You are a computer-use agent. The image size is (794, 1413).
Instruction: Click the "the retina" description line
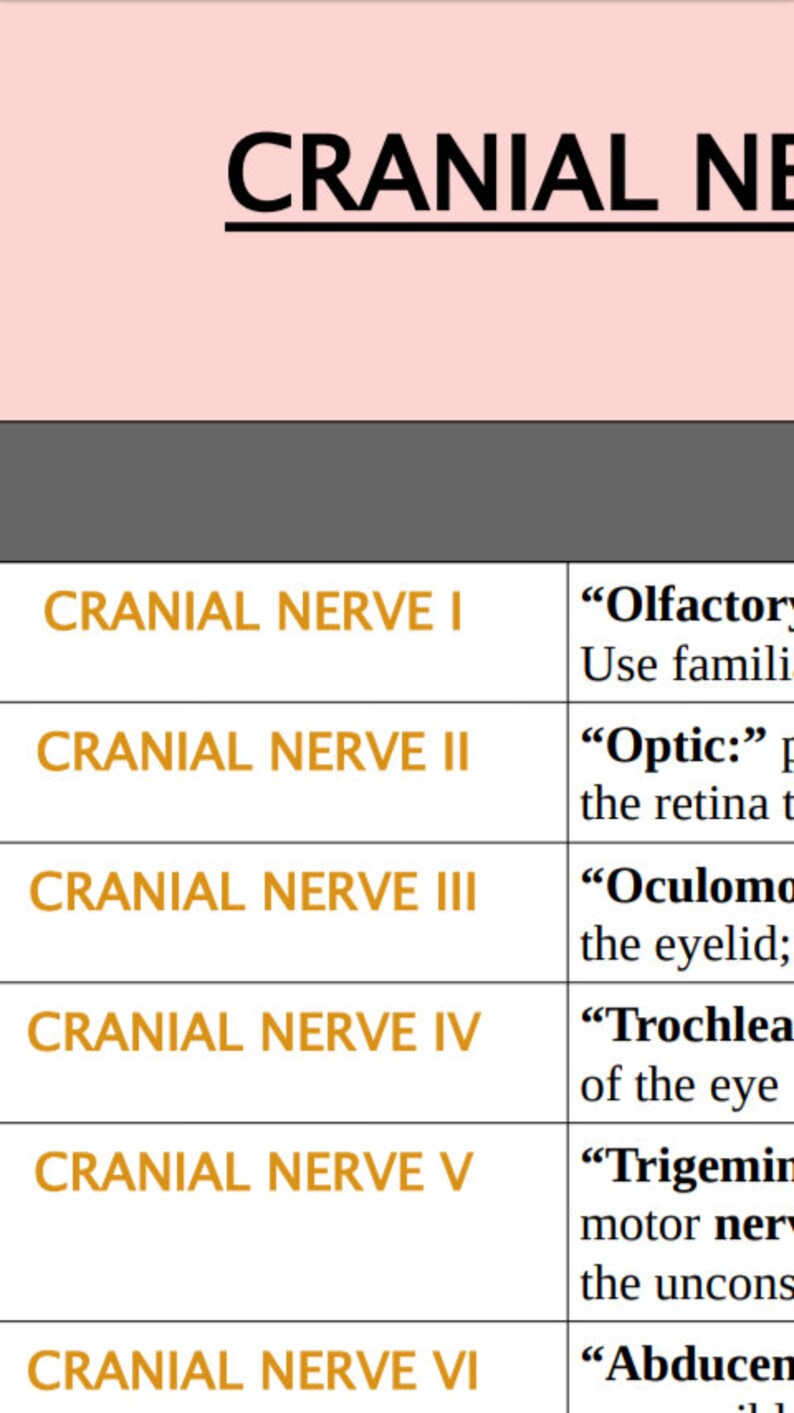click(687, 804)
